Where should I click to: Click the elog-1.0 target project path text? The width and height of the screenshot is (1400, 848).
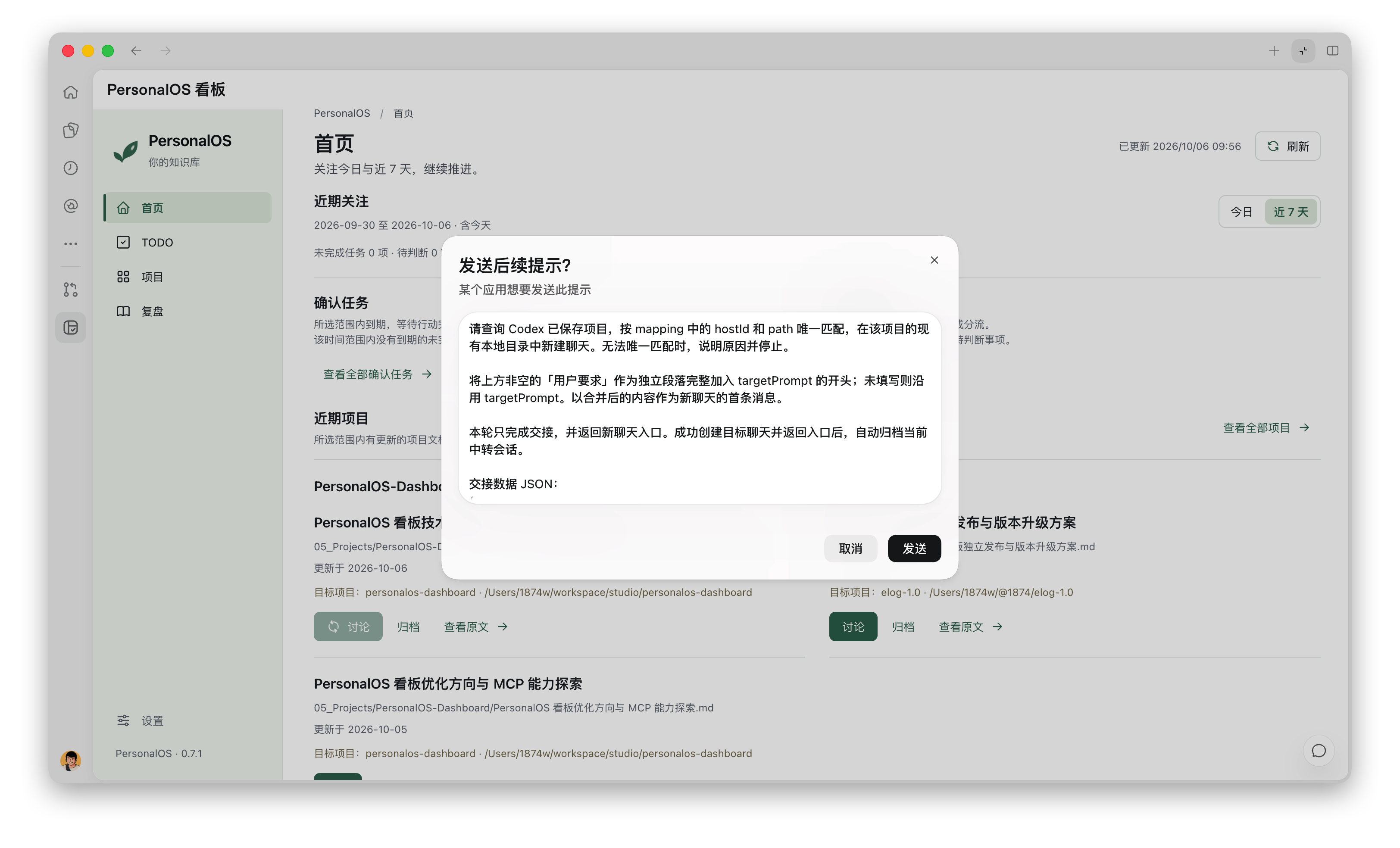click(x=951, y=592)
